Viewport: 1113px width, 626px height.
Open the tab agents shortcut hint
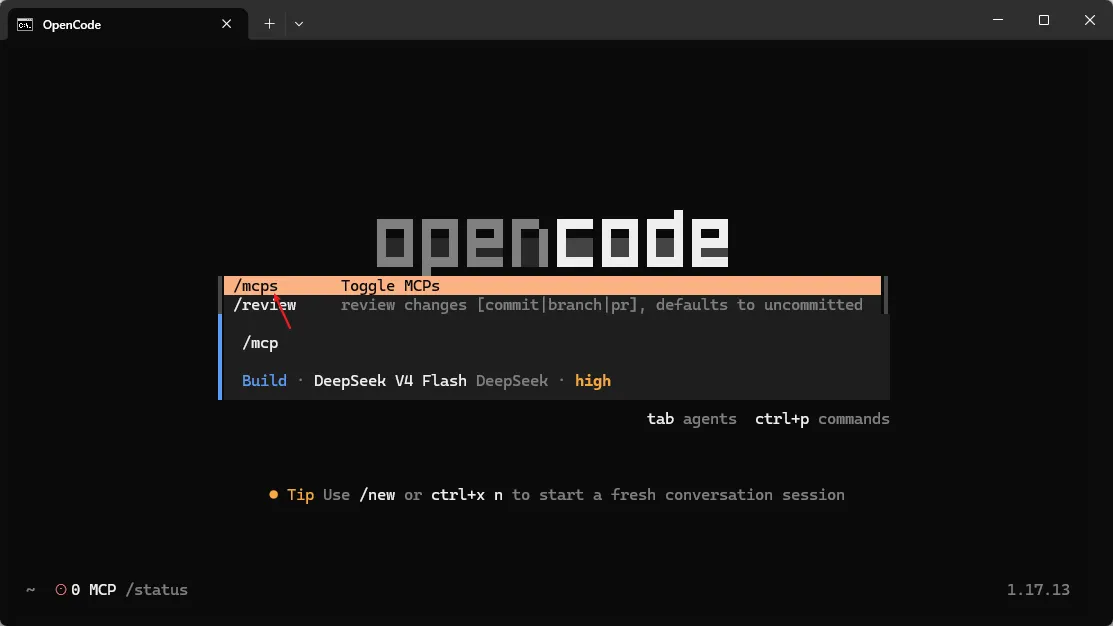coord(691,419)
